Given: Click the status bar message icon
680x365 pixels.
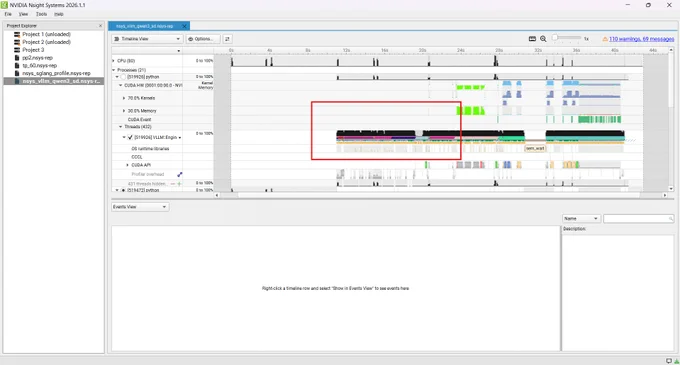Looking at the screenshot, I should [669, 361].
